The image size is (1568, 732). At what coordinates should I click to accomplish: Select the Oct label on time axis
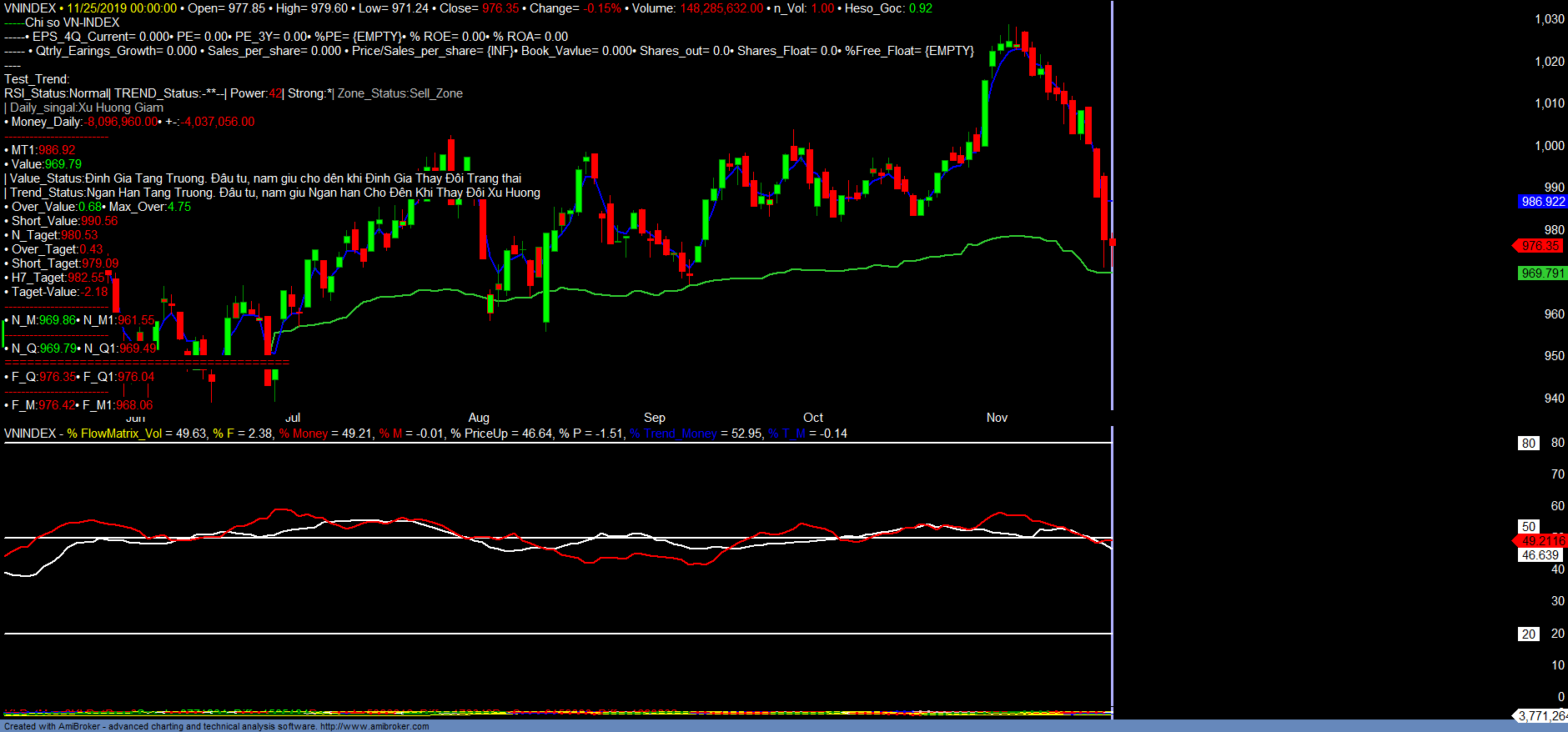pyautogui.click(x=812, y=418)
